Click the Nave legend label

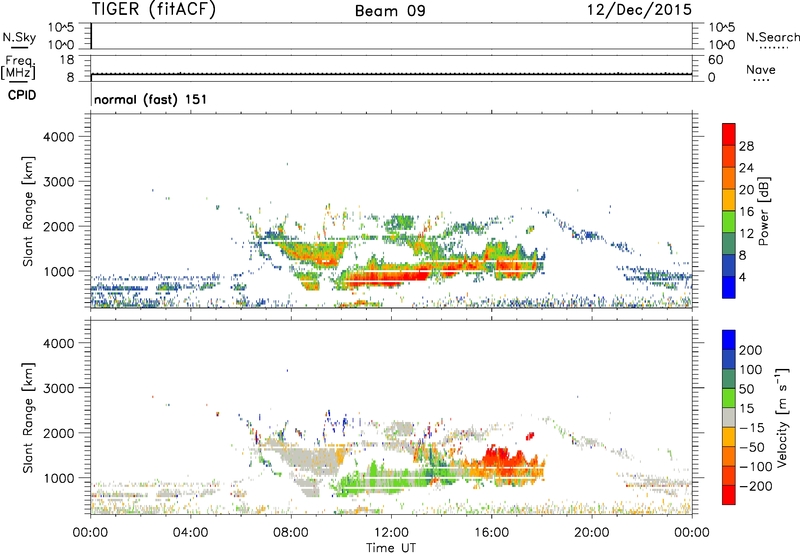tap(761, 70)
